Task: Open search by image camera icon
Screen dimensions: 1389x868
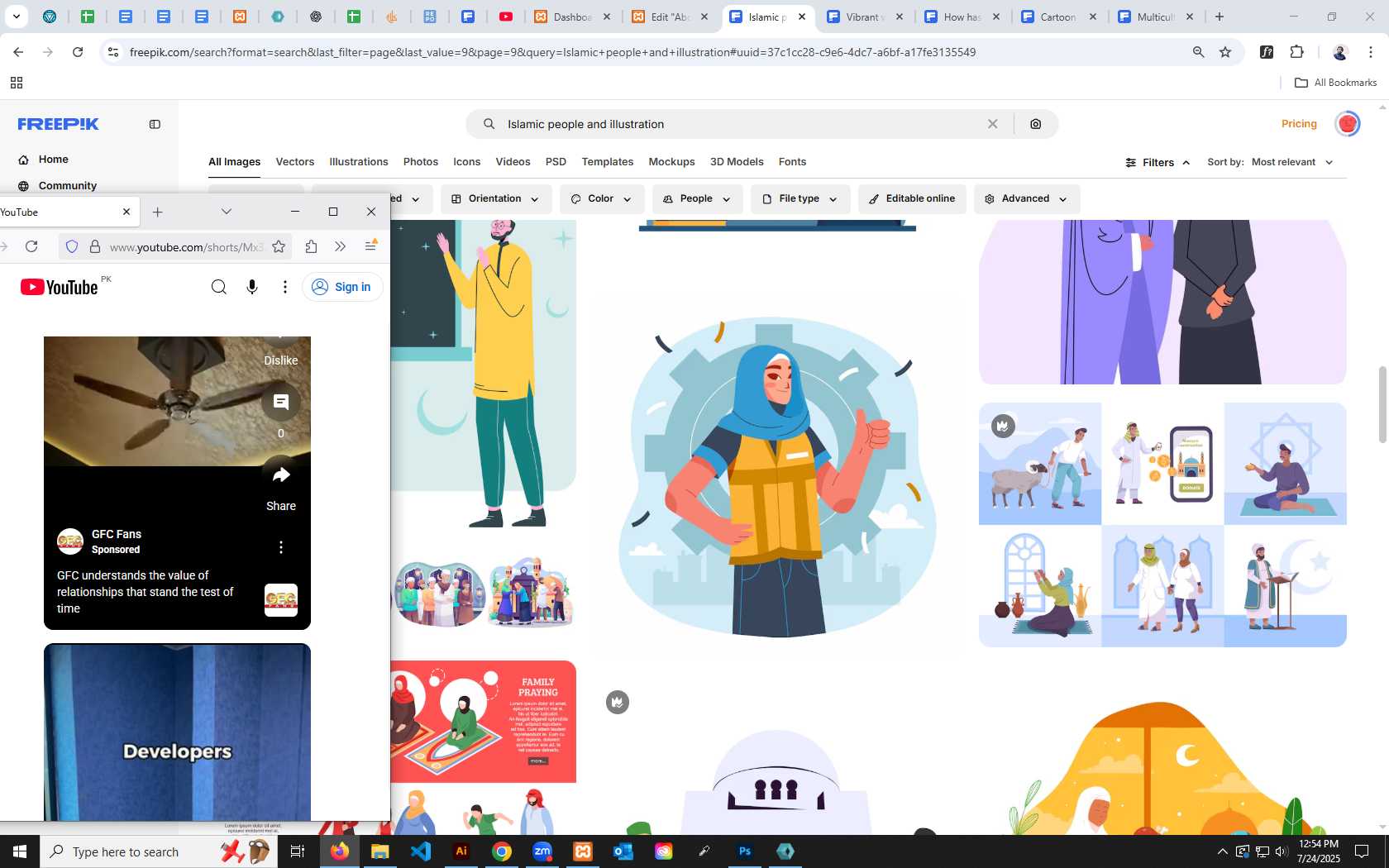Action: coord(1035,124)
